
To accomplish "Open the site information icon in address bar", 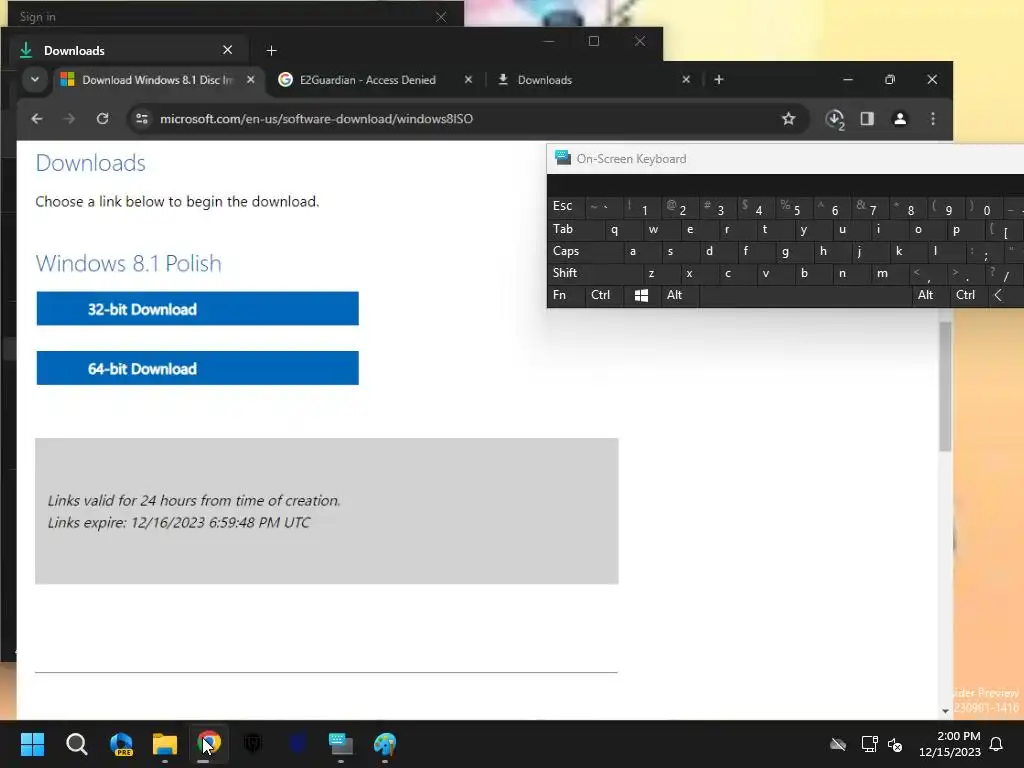I will click(142, 119).
